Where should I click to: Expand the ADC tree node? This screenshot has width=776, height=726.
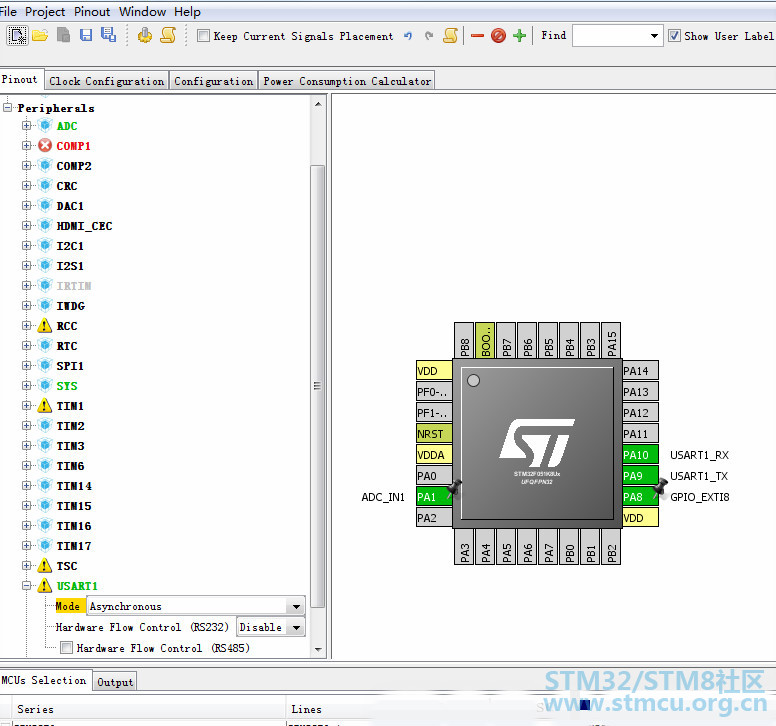coord(26,126)
